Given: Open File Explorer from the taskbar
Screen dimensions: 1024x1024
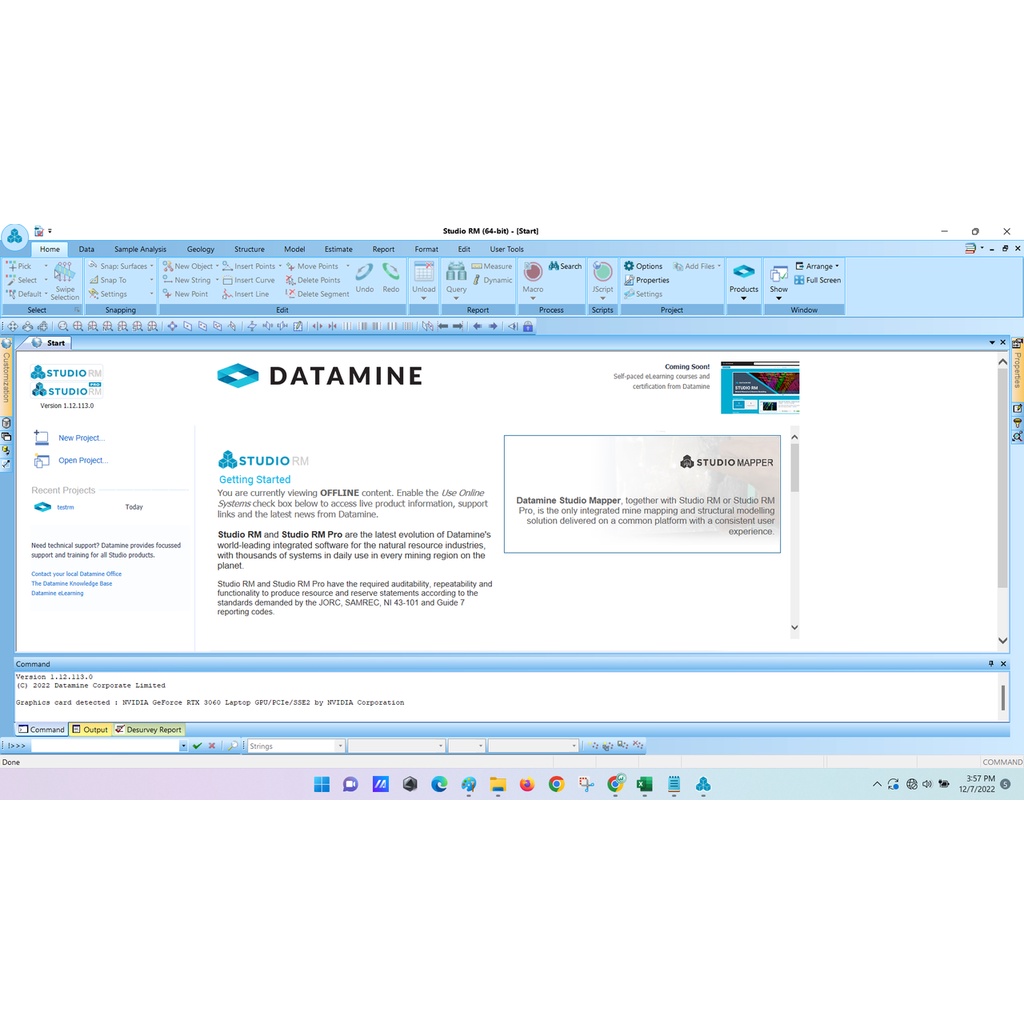Looking at the screenshot, I should coord(498,784).
